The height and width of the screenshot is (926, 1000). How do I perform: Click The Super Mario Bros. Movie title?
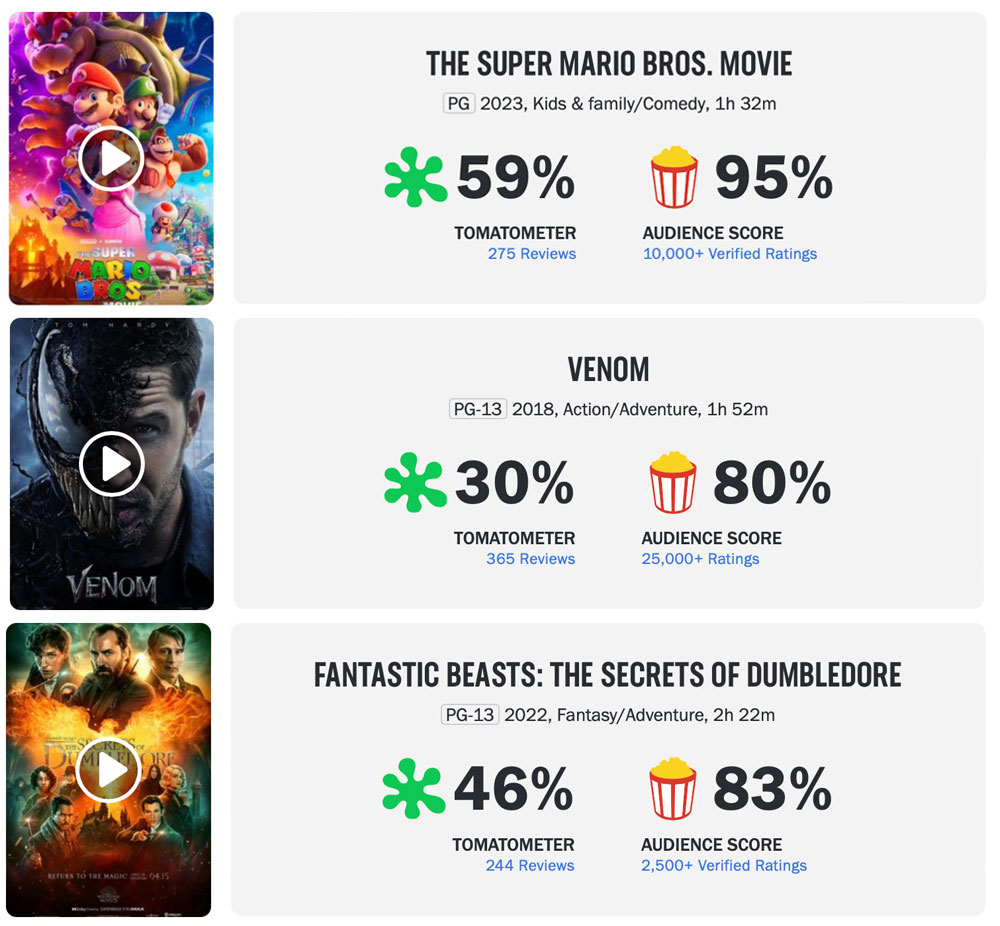point(609,64)
